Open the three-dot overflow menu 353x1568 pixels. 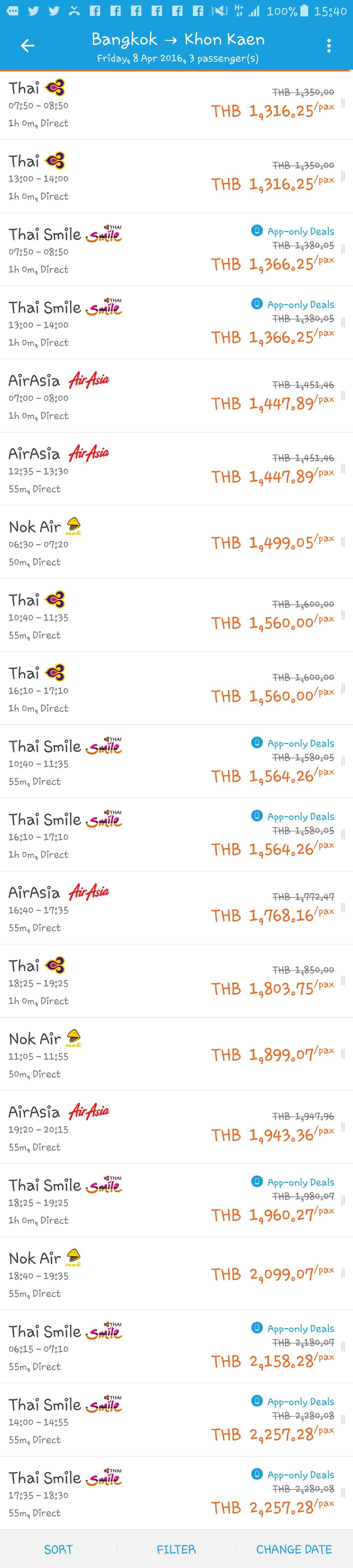click(329, 45)
